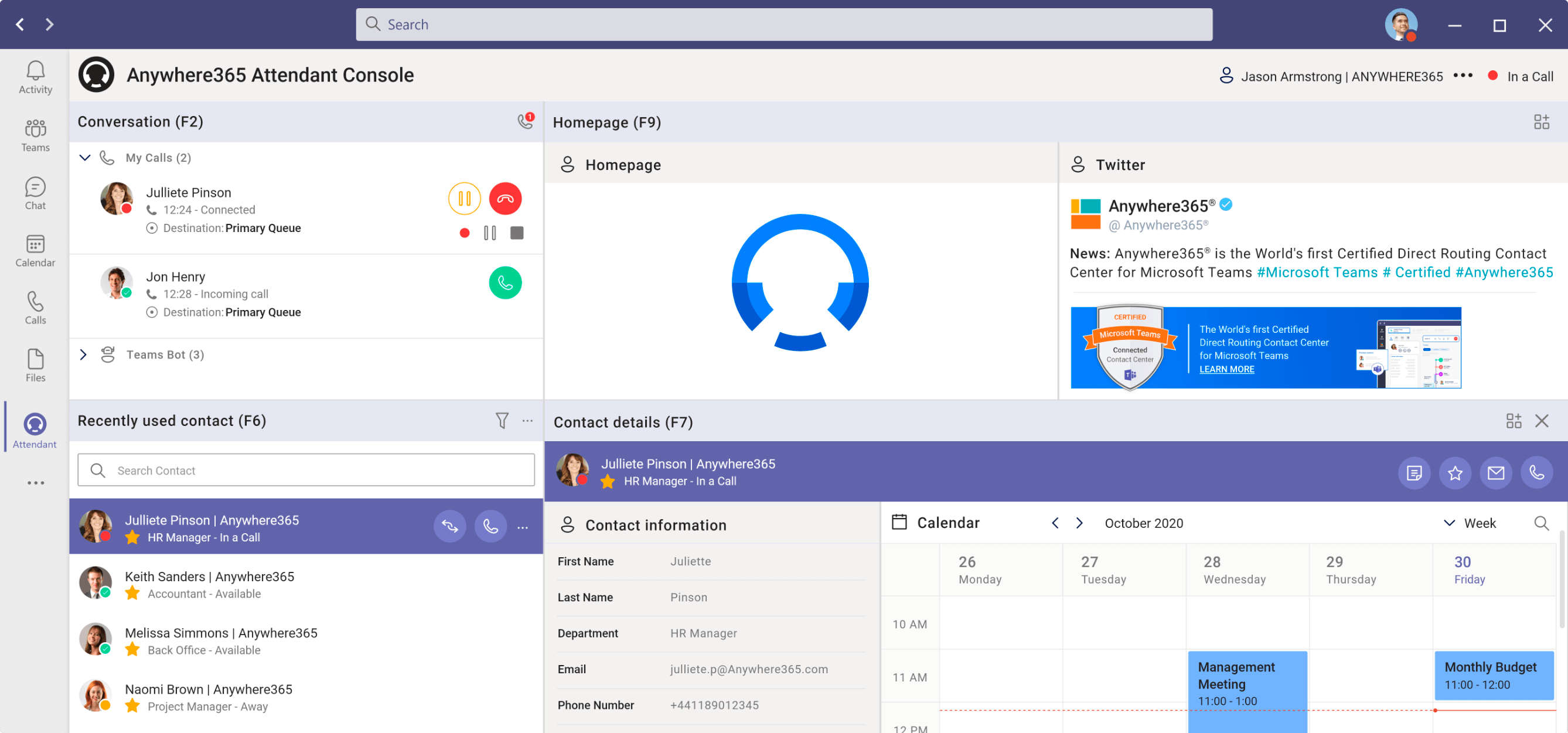Open the Activity tab in sidebar
The height and width of the screenshot is (733, 1568).
coord(35,77)
